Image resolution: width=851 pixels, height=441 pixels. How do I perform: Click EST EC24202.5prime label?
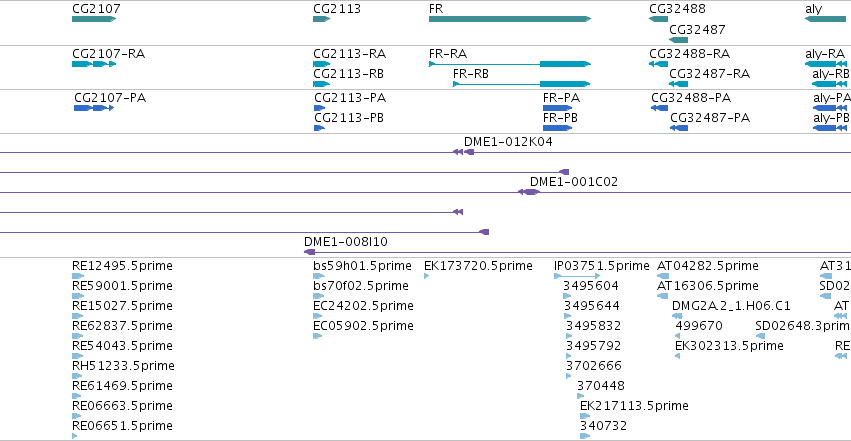[363, 306]
